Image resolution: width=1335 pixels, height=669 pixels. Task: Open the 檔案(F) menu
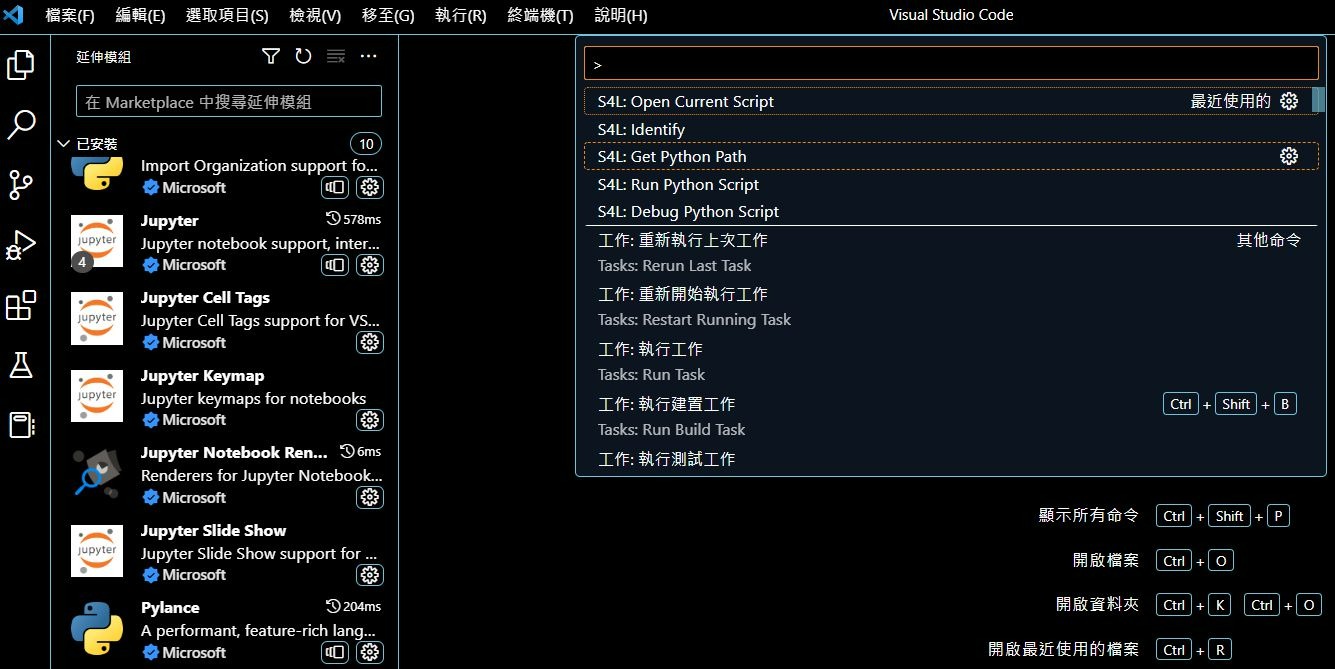click(70, 15)
